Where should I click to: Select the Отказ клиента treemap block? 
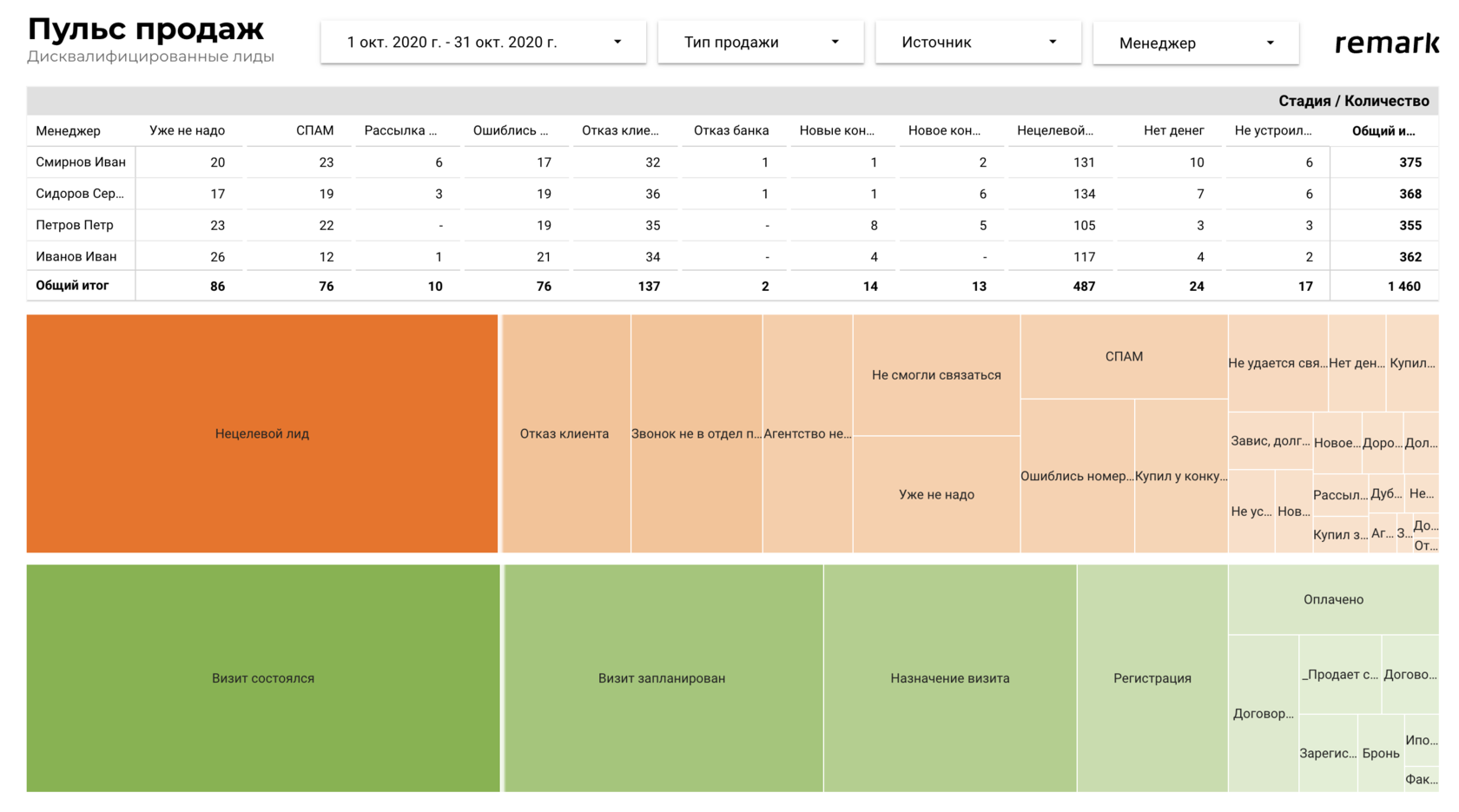565,433
